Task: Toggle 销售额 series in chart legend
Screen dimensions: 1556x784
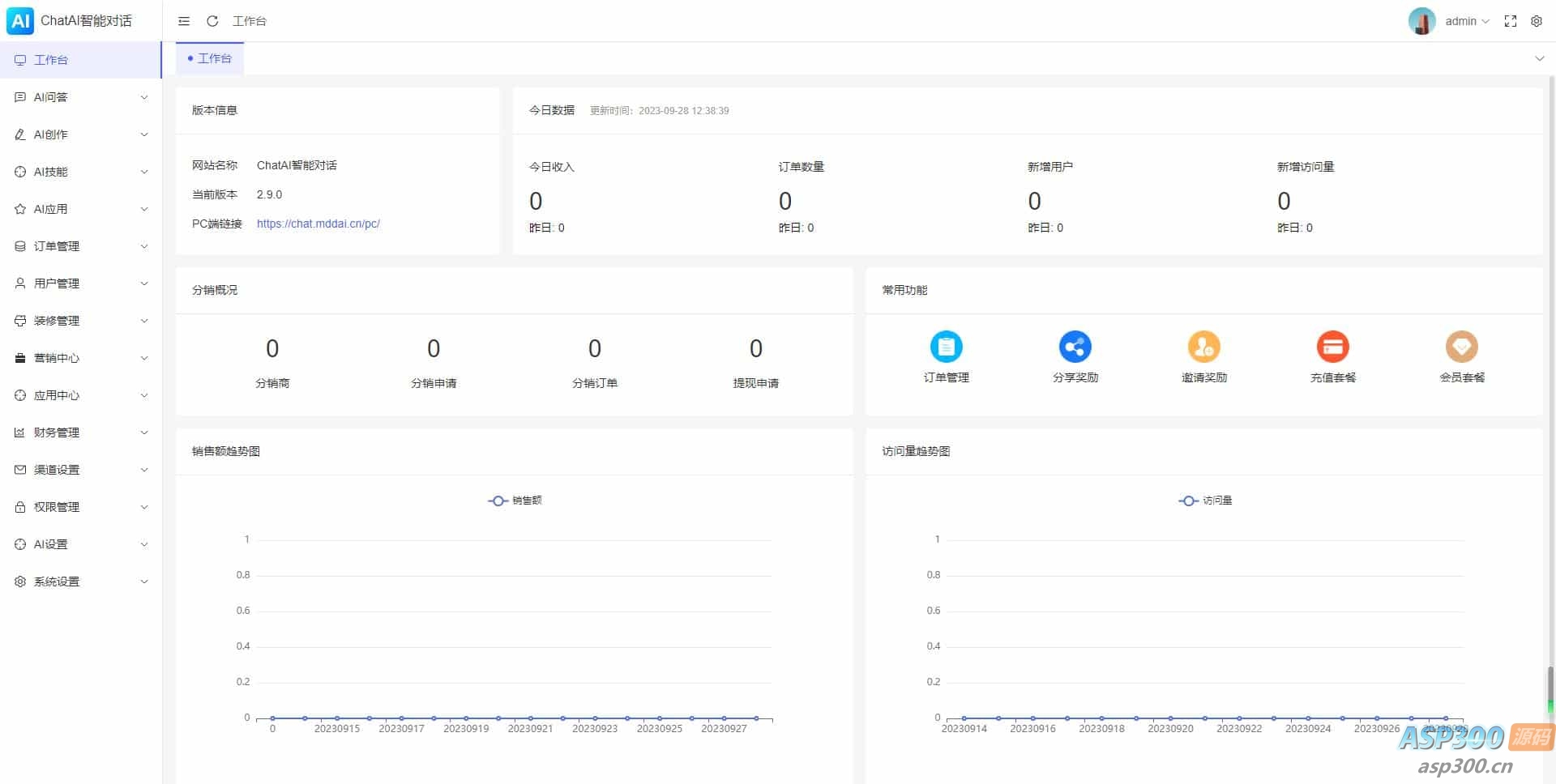Action: [515, 501]
